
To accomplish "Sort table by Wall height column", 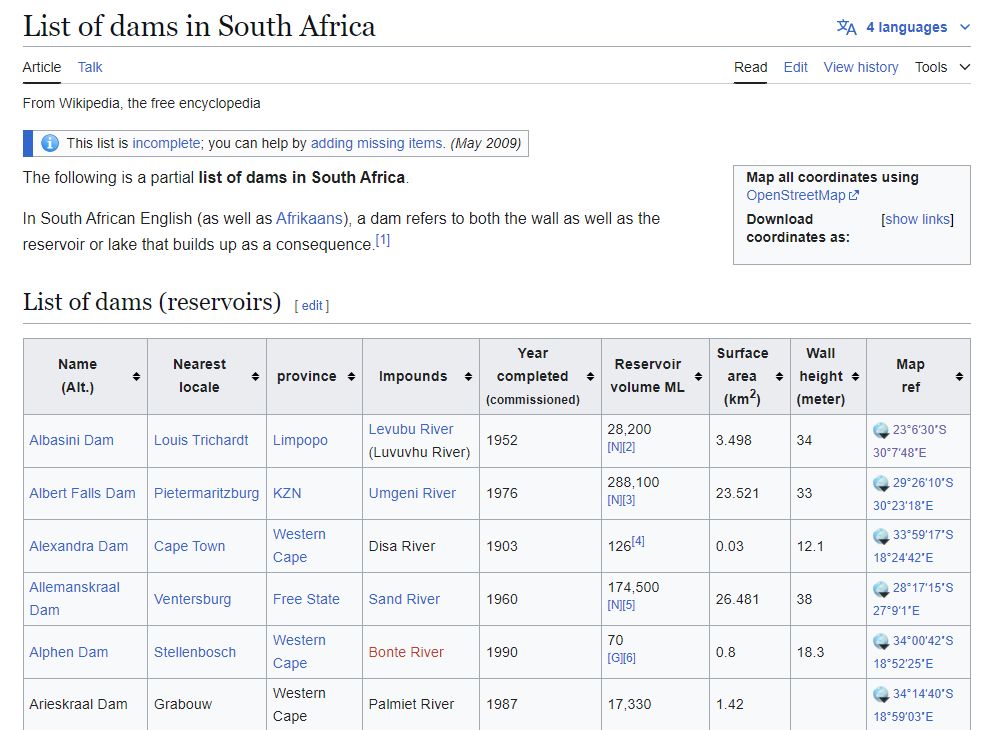I will 855,376.
